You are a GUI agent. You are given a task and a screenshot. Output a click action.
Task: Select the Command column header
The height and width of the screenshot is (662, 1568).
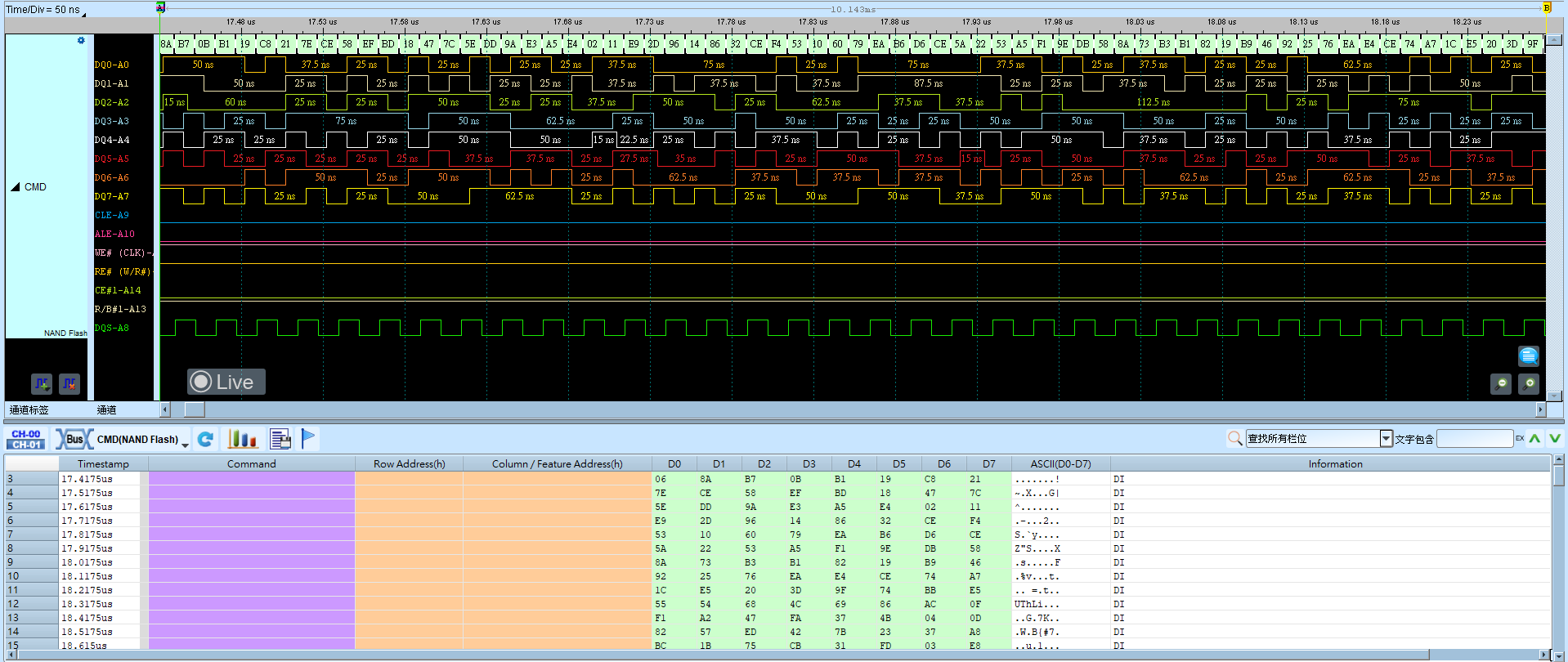[251, 463]
